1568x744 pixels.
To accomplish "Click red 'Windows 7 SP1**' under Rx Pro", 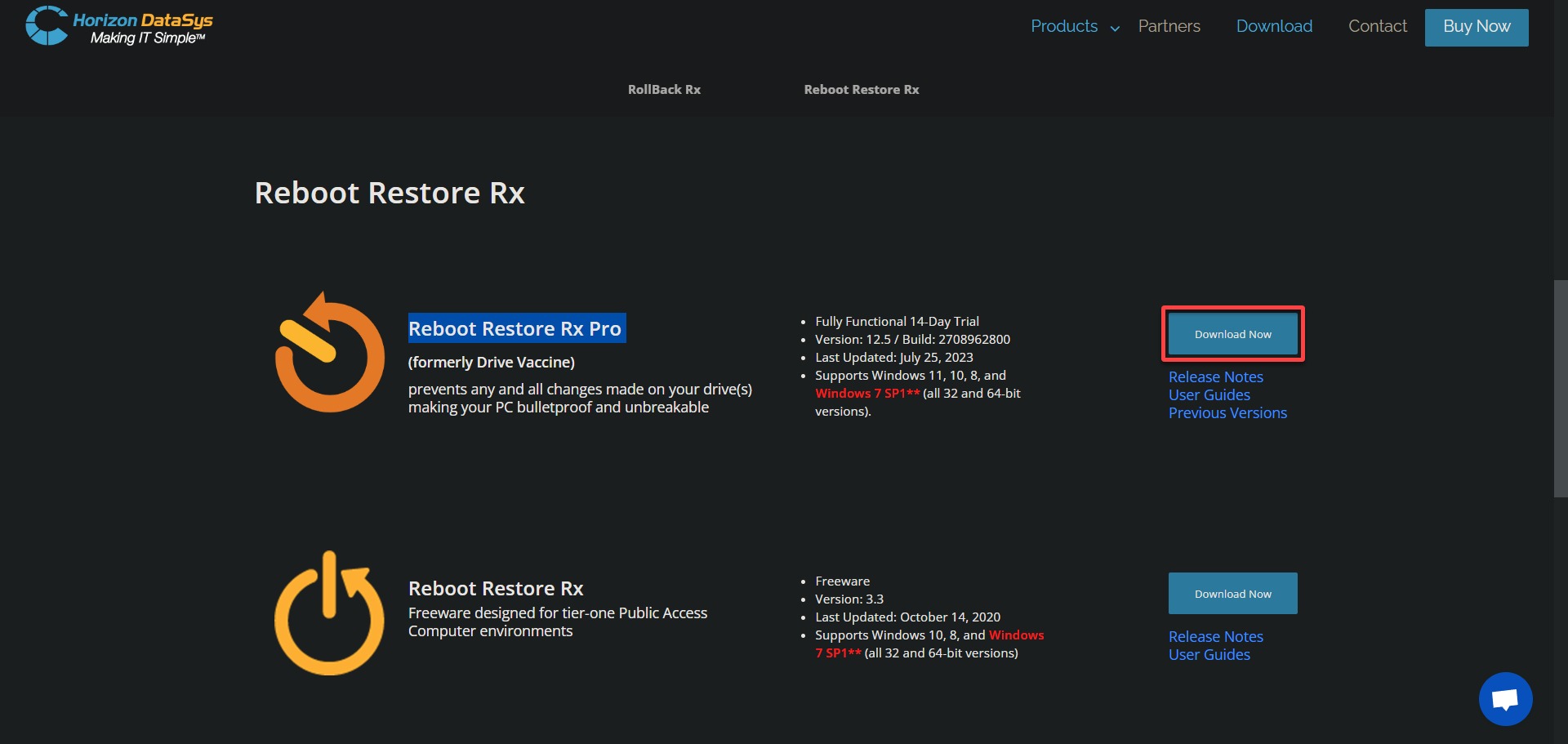I will [867, 394].
